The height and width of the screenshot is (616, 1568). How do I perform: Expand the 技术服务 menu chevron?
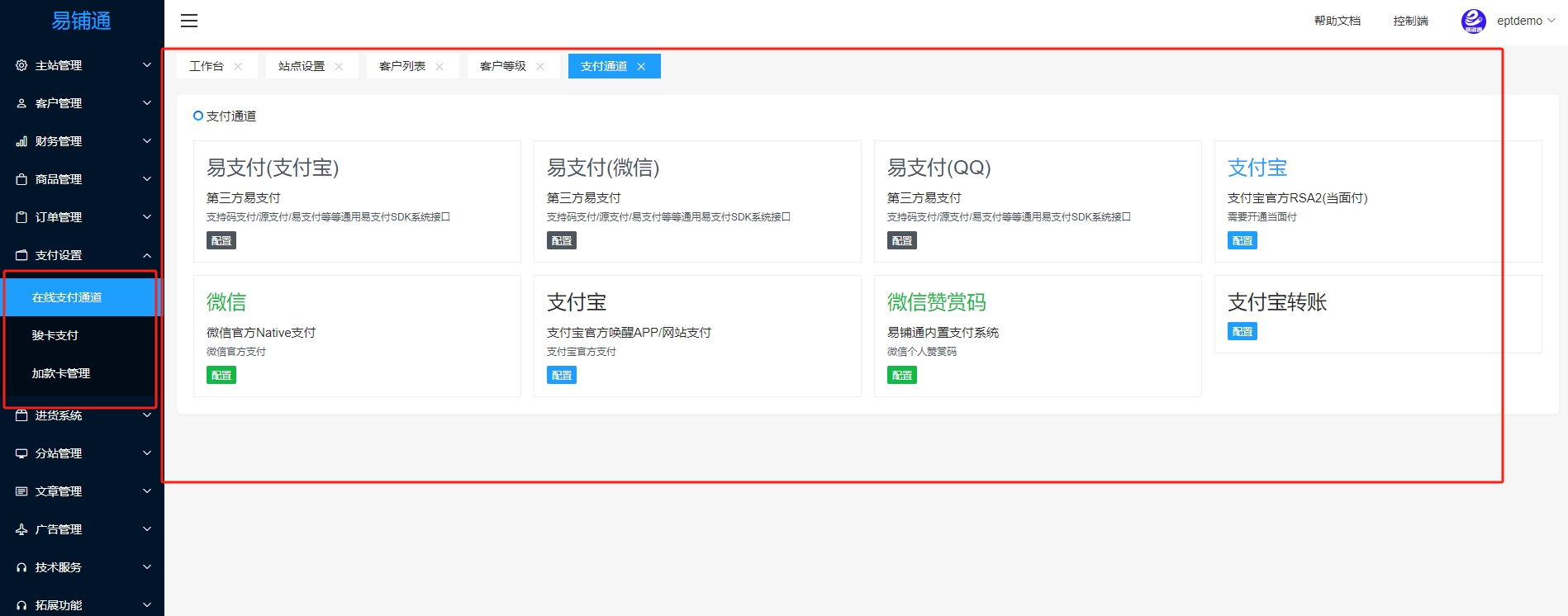tap(147, 567)
